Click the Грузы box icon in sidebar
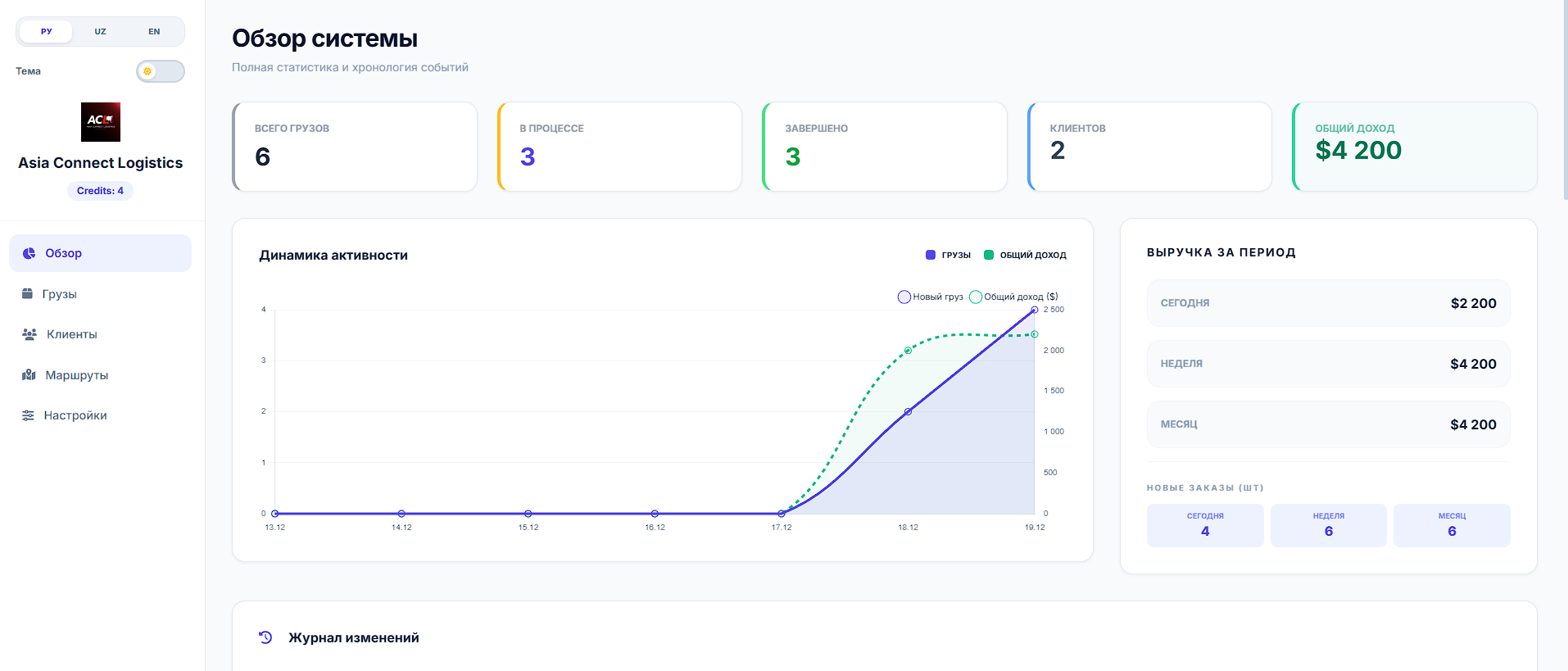The width and height of the screenshot is (1568, 671). pos(27,294)
